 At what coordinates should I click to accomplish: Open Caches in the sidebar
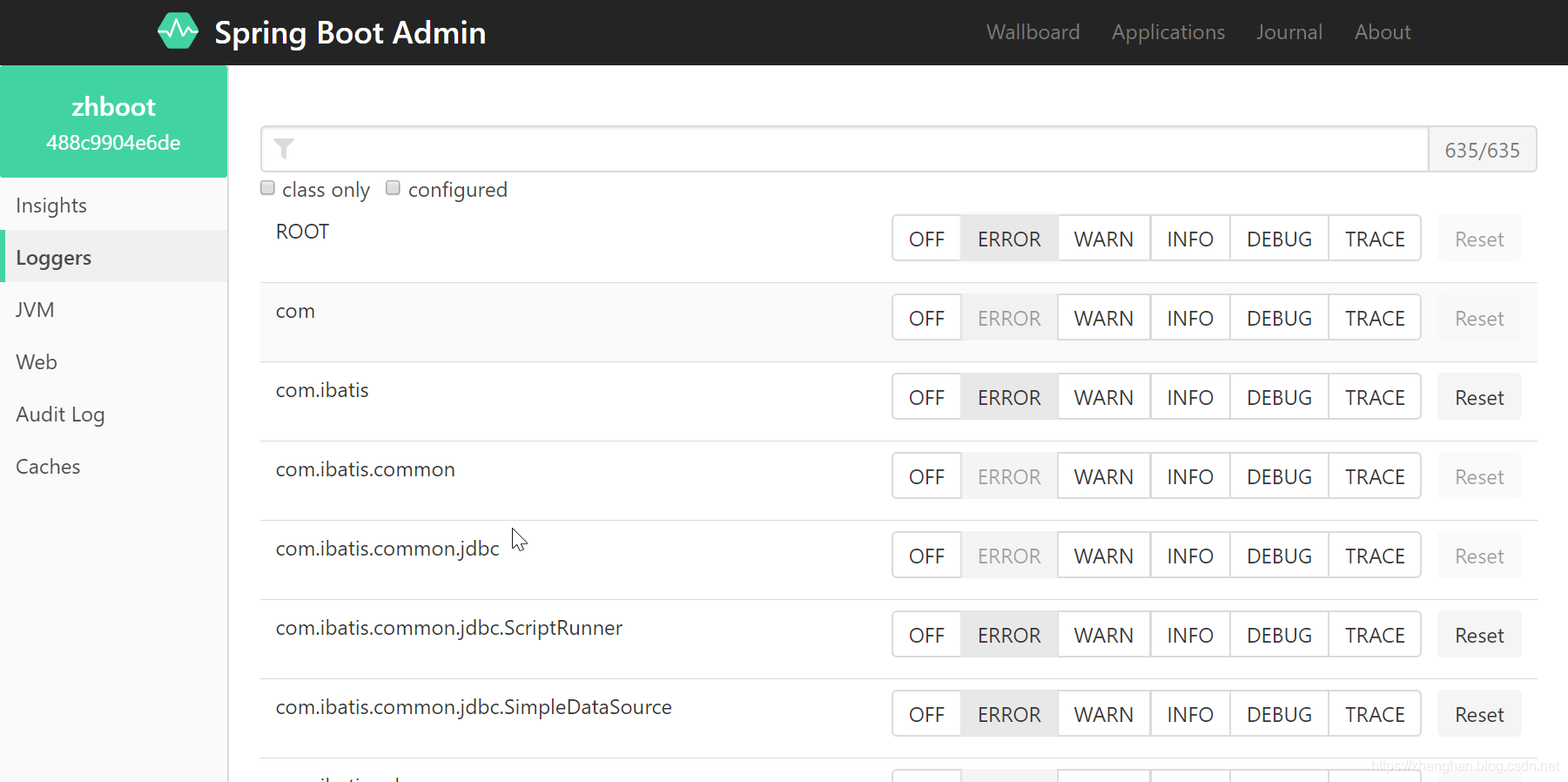[x=114, y=467]
